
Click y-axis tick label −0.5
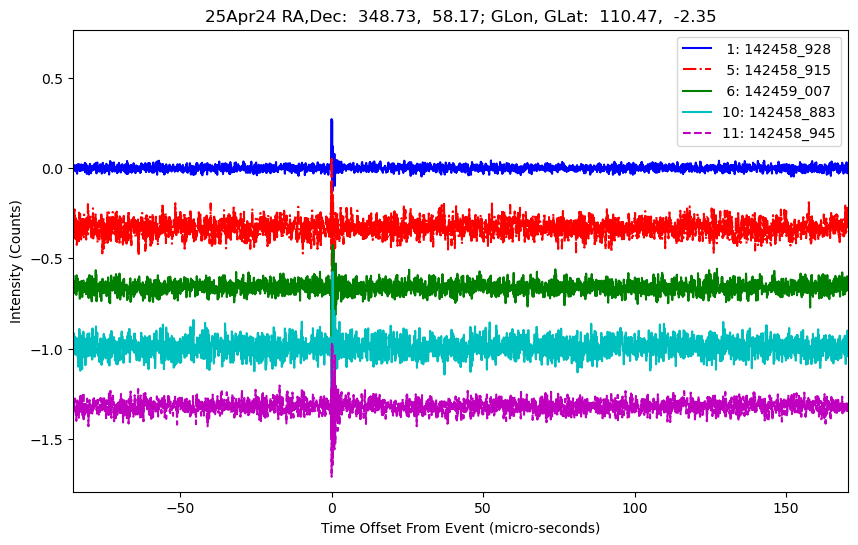pos(48,259)
